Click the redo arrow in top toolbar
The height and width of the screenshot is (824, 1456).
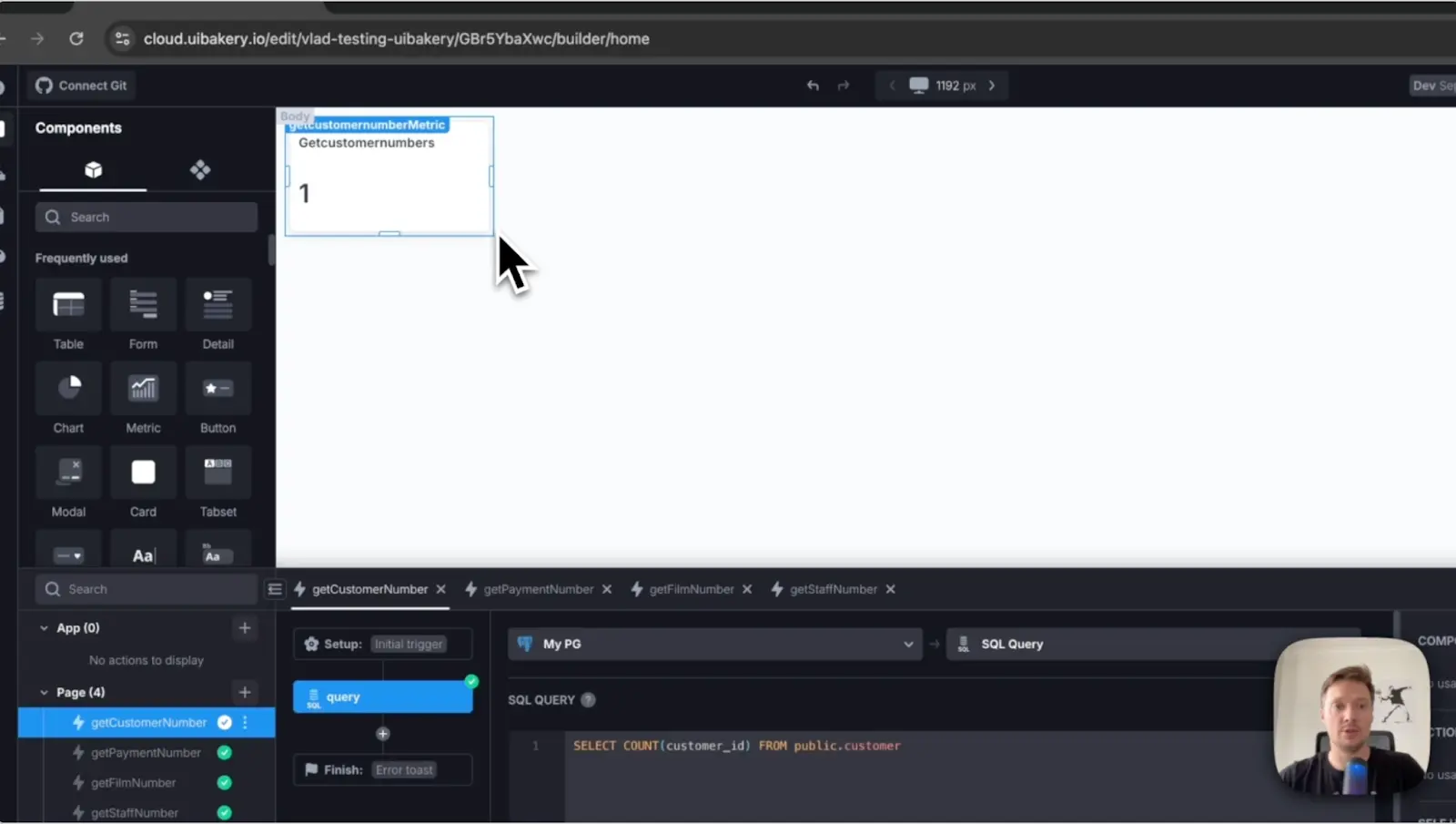844,86
